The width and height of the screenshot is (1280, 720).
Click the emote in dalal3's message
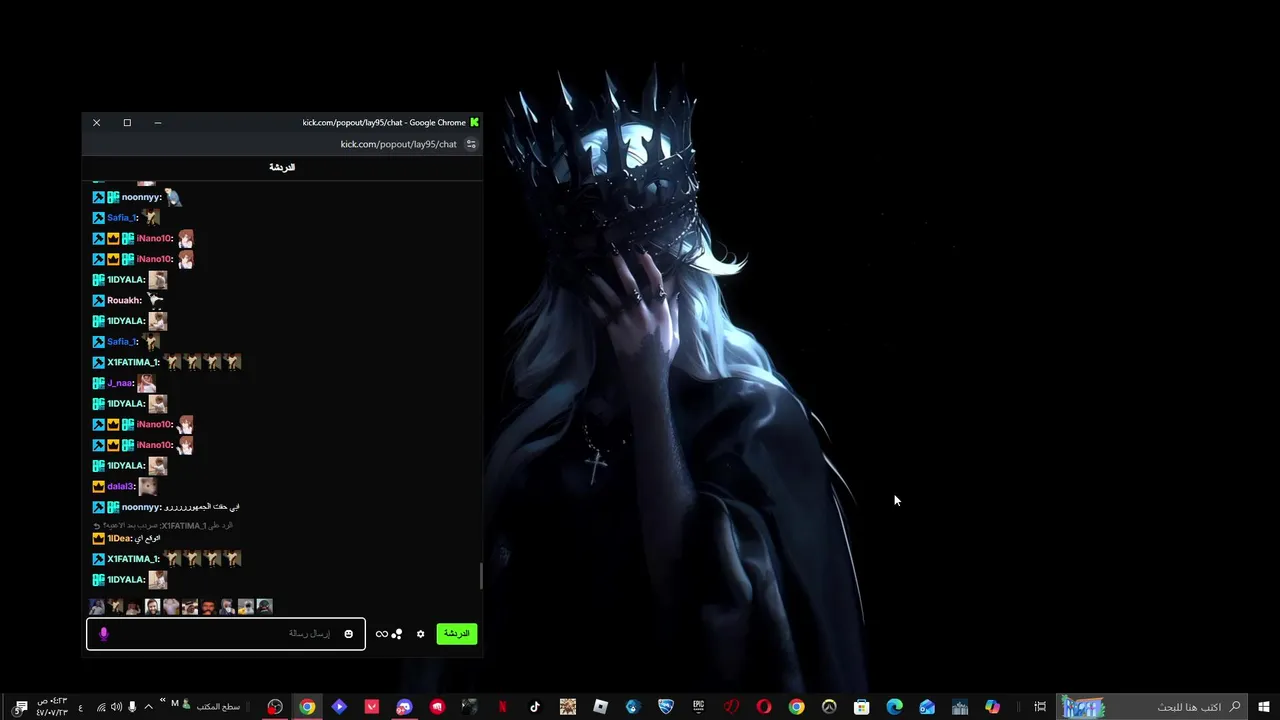pyautogui.click(x=148, y=486)
